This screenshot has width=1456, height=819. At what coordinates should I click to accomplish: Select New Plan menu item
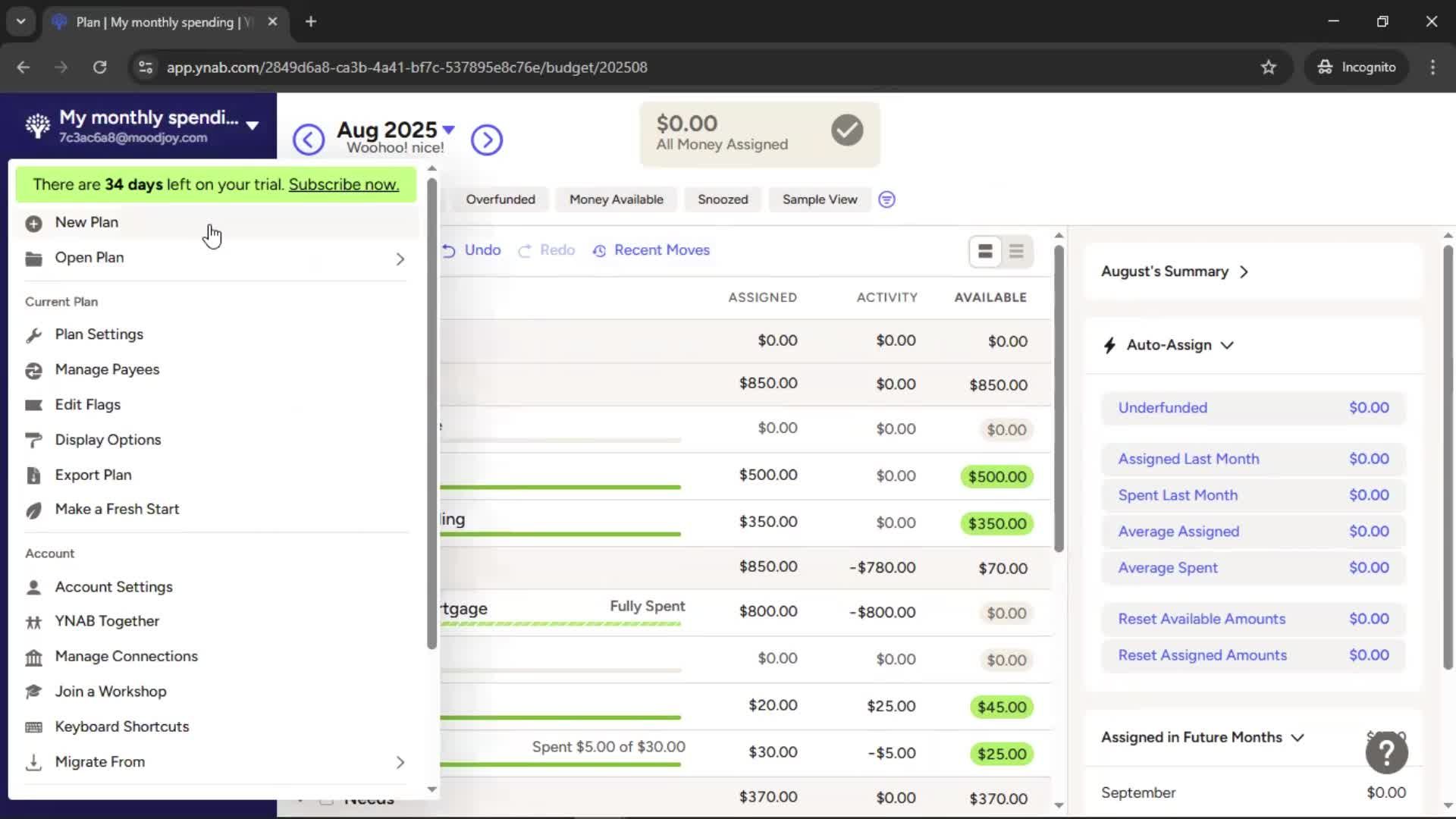(216, 222)
